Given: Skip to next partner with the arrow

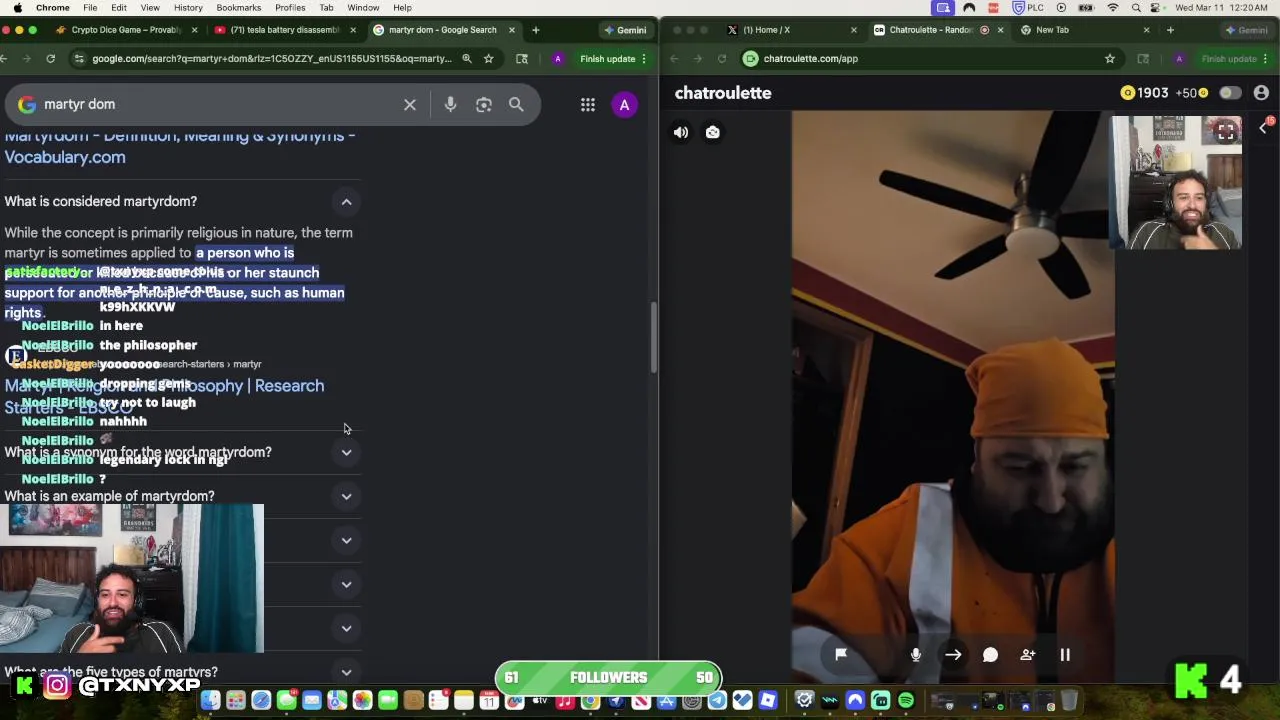Looking at the screenshot, I should pos(953,654).
